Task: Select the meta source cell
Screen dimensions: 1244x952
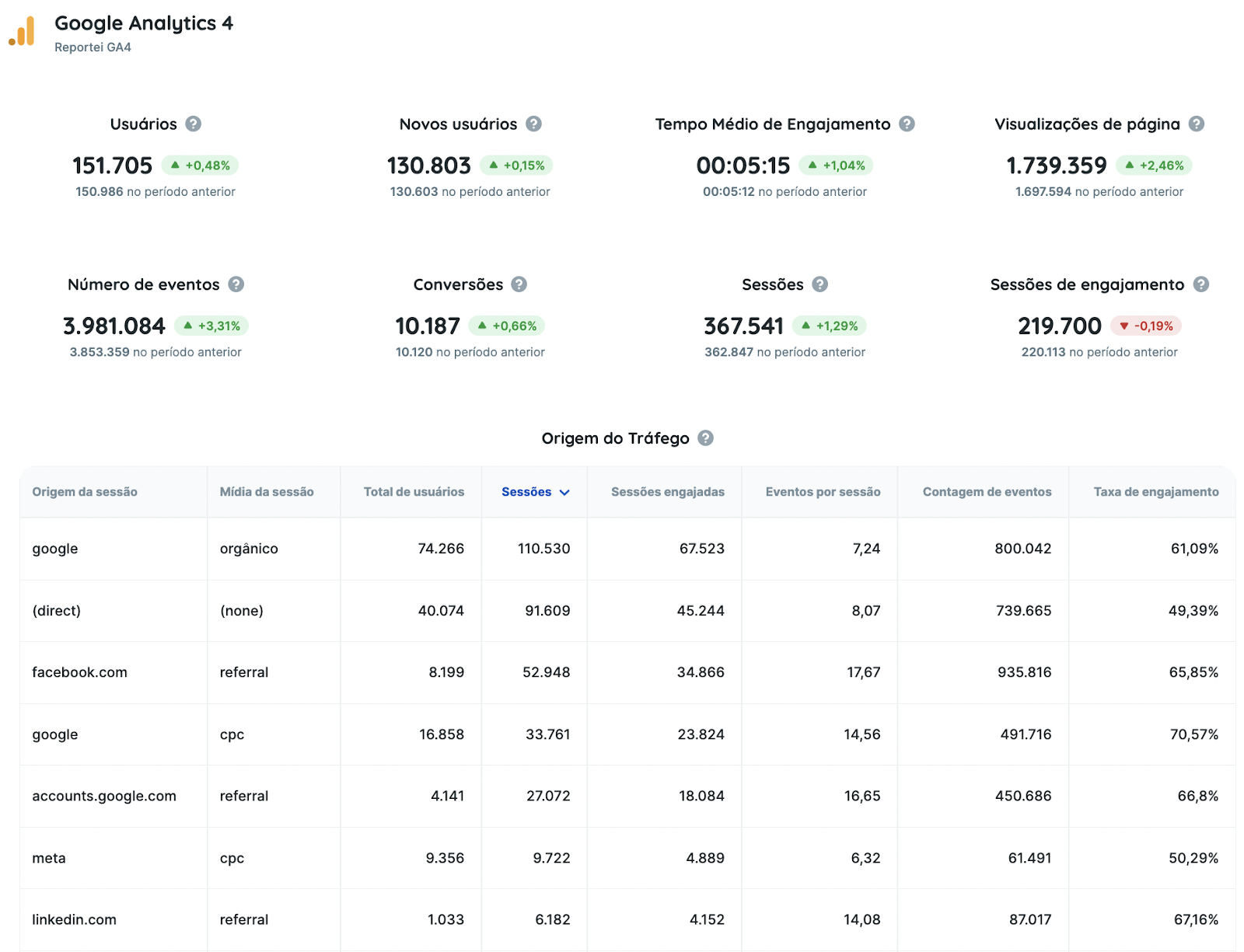Action: (49, 858)
